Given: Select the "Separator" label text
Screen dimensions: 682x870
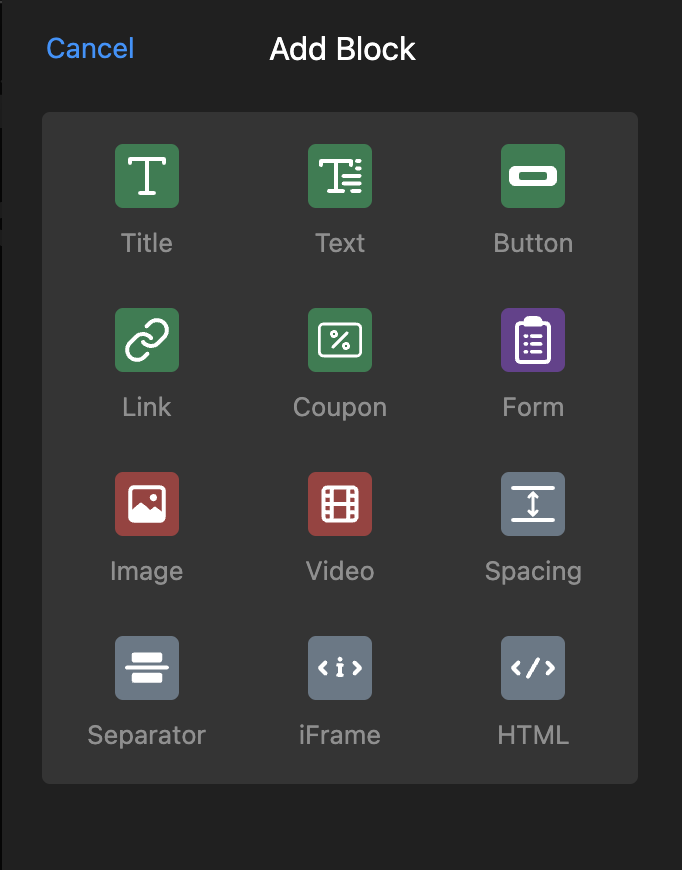Looking at the screenshot, I should coord(147,735).
